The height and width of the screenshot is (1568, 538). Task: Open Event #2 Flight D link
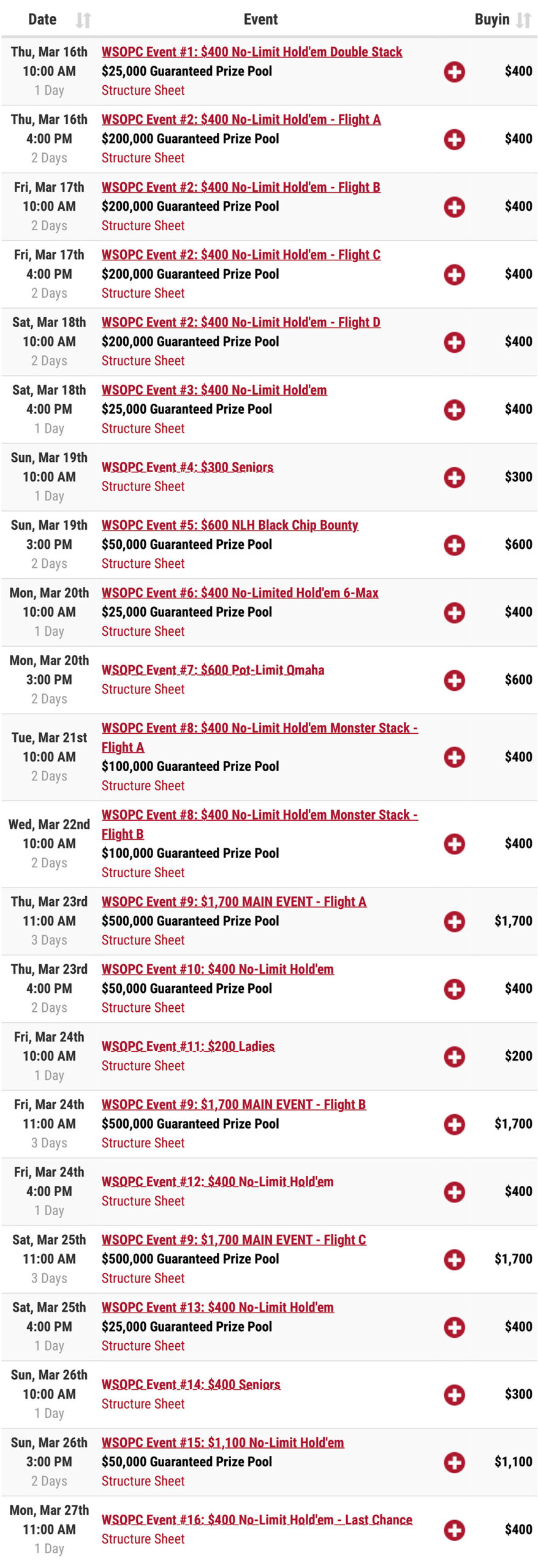(x=241, y=322)
